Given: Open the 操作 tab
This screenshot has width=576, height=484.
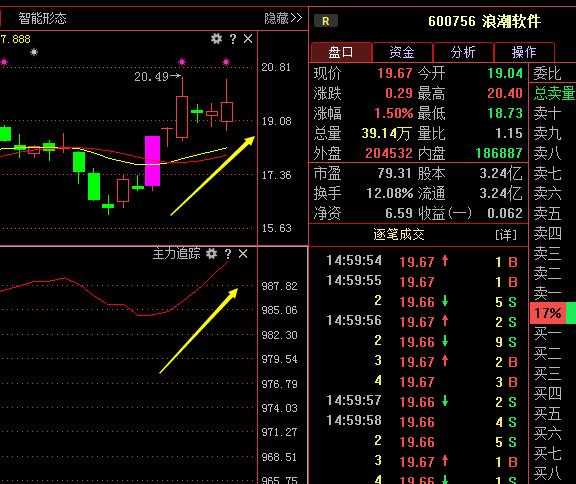Looking at the screenshot, I should tap(524, 53).
